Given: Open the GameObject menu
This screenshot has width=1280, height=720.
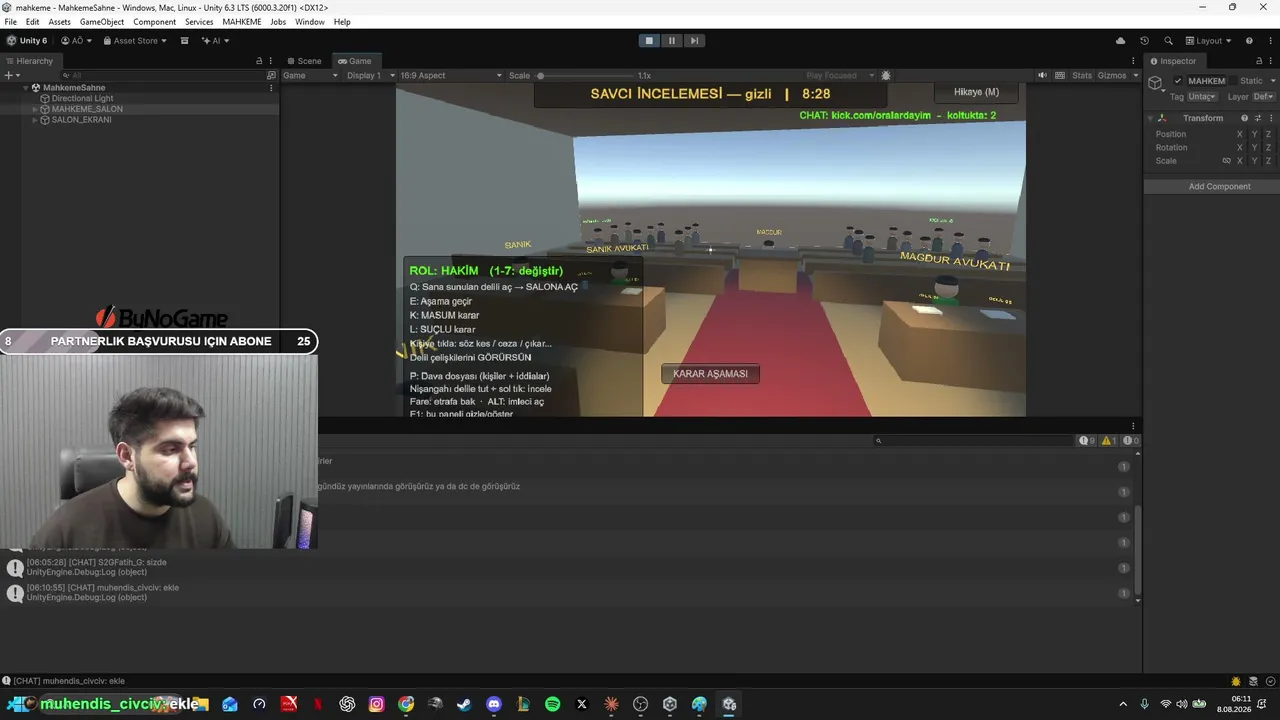Looking at the screenshot, I should 102,22.
